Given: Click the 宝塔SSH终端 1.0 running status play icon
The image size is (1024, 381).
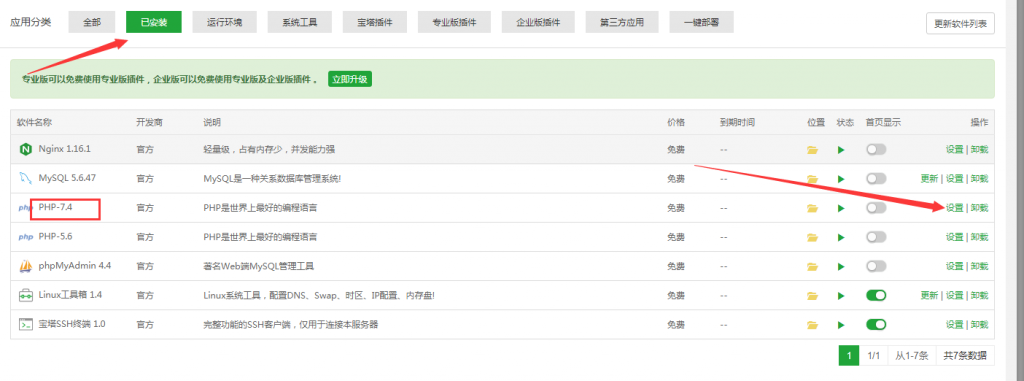Looking at the screenshot, I should click(841, 324).
